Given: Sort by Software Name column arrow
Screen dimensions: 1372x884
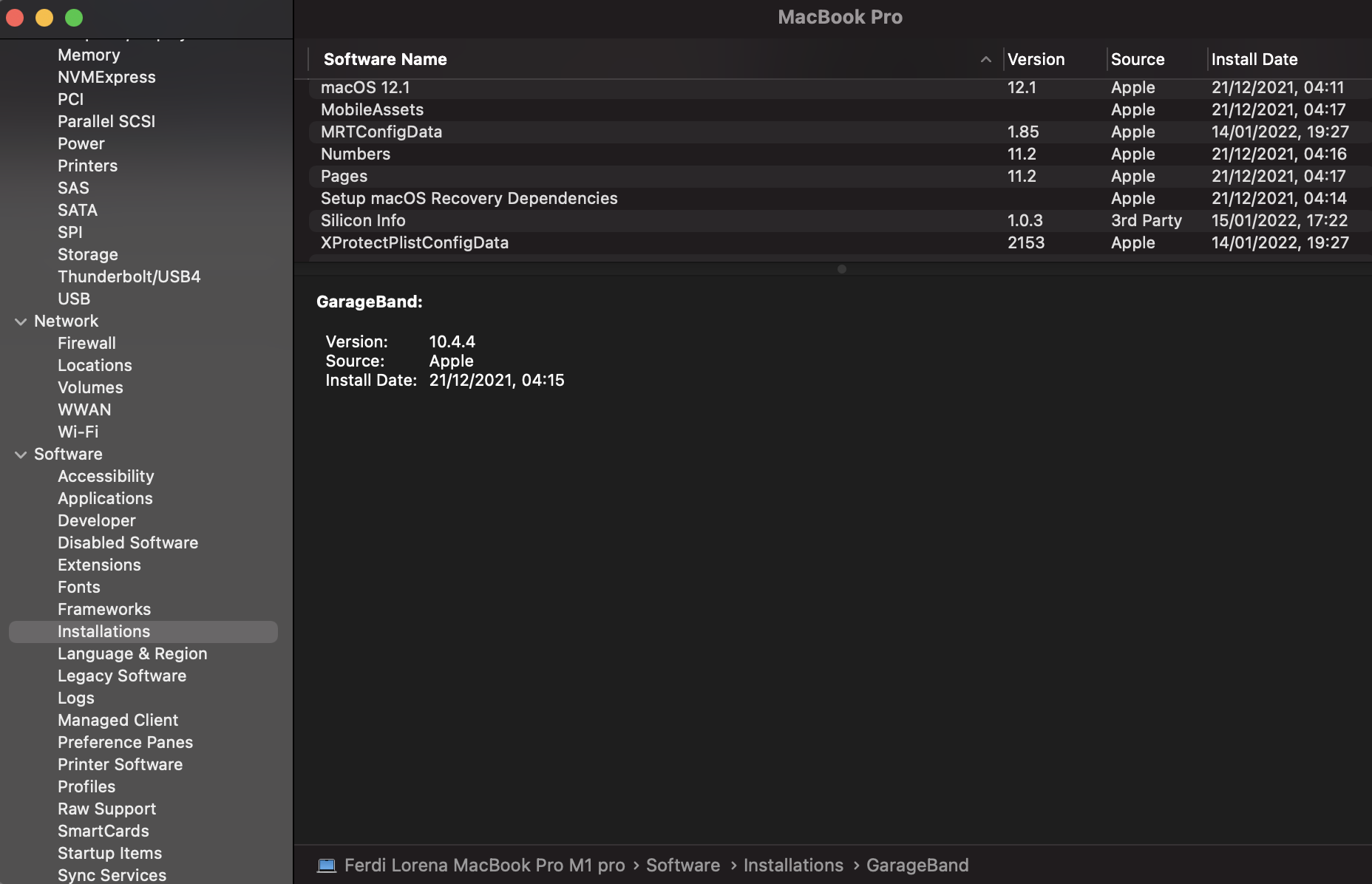Looking at the screenshot, I should [985, 59].
